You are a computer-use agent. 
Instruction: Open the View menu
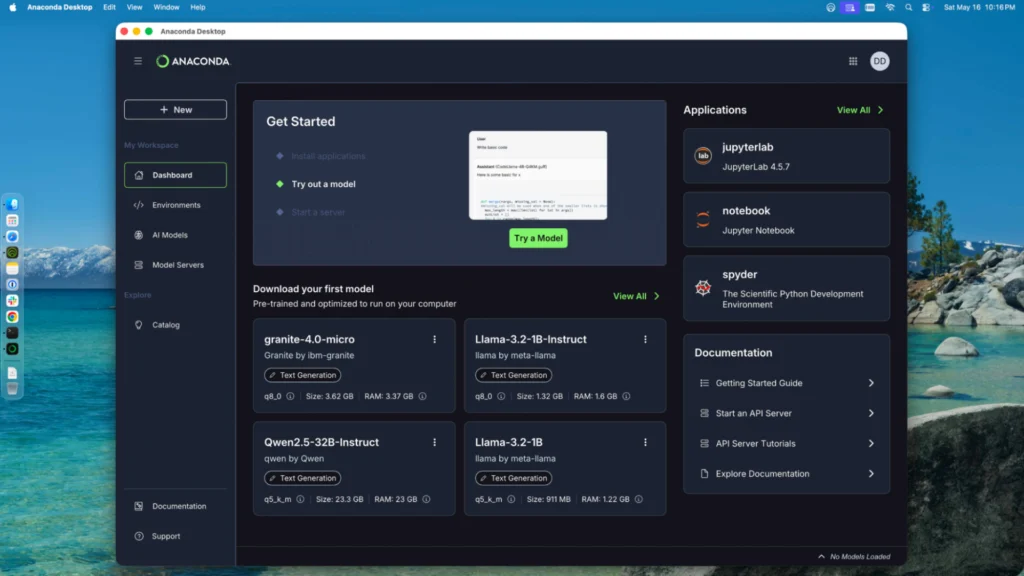135,7
